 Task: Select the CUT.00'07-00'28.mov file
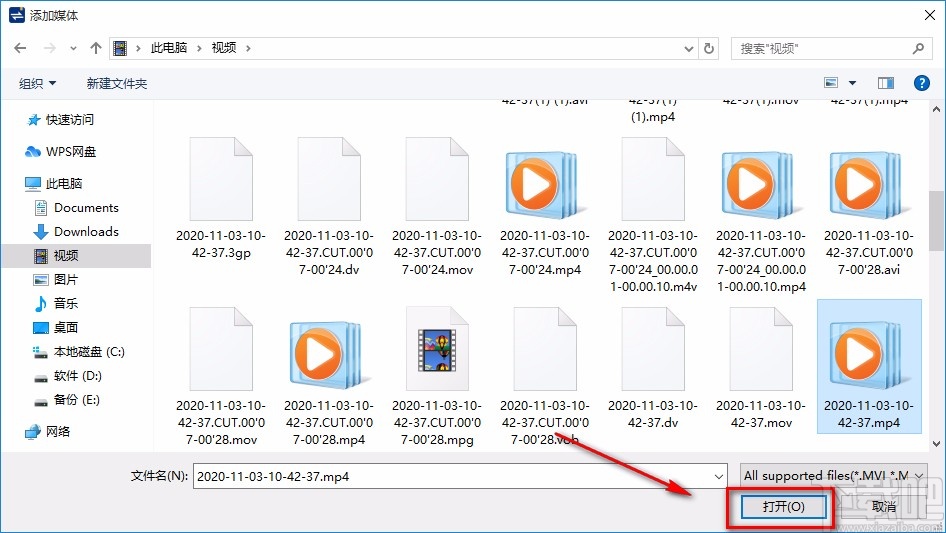tap(221, 377)
